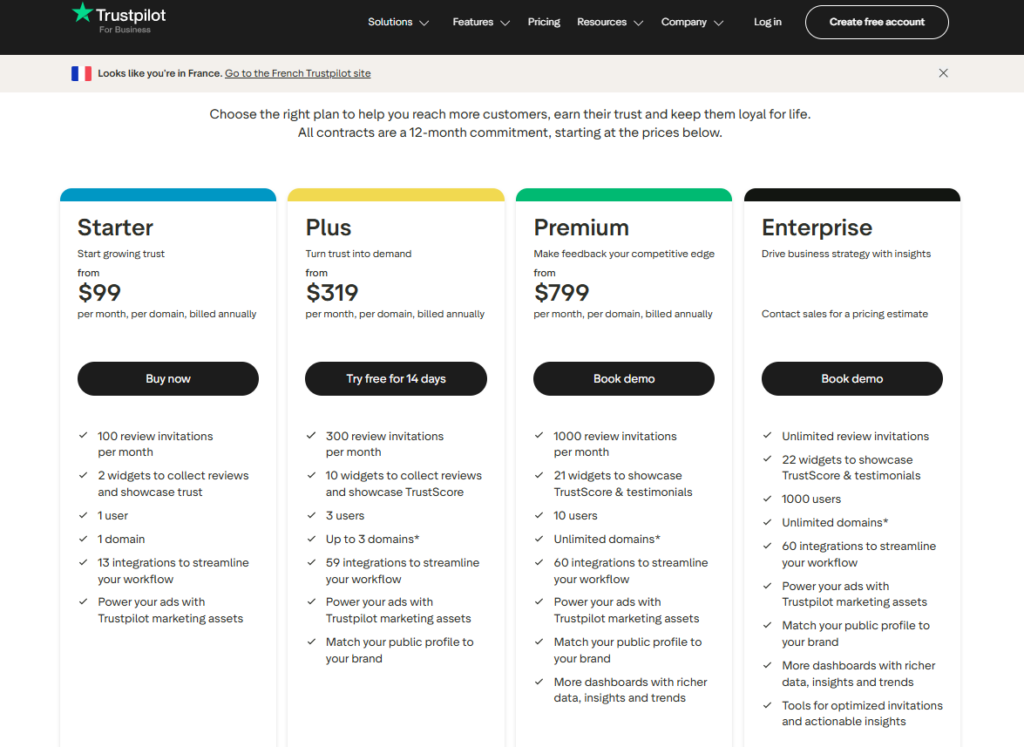This screenshot has height=747, width=1024.
Task: Click the $99 Starter price
Action: (99, 293)
